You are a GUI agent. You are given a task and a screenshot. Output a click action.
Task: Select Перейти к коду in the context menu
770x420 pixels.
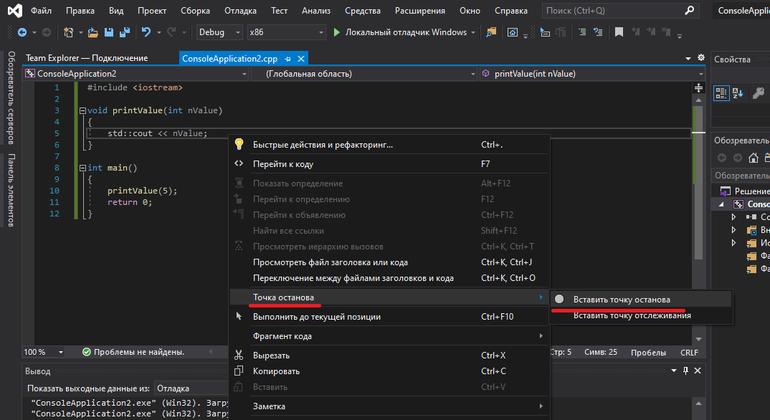389,164
